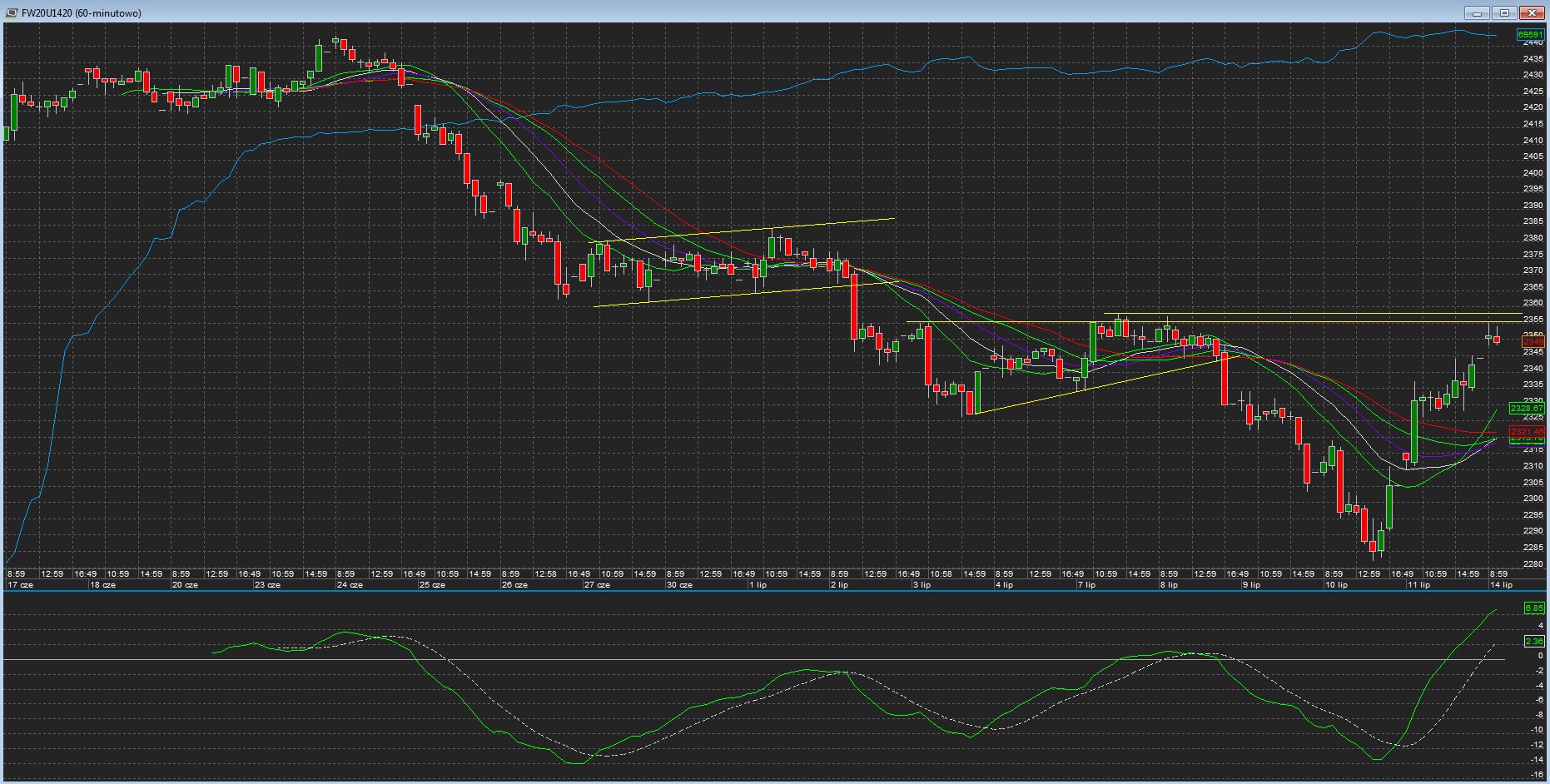Select the green 6.85 oscillator value label
Viewport: 1550px width, 784px height.
(1533, 608)
